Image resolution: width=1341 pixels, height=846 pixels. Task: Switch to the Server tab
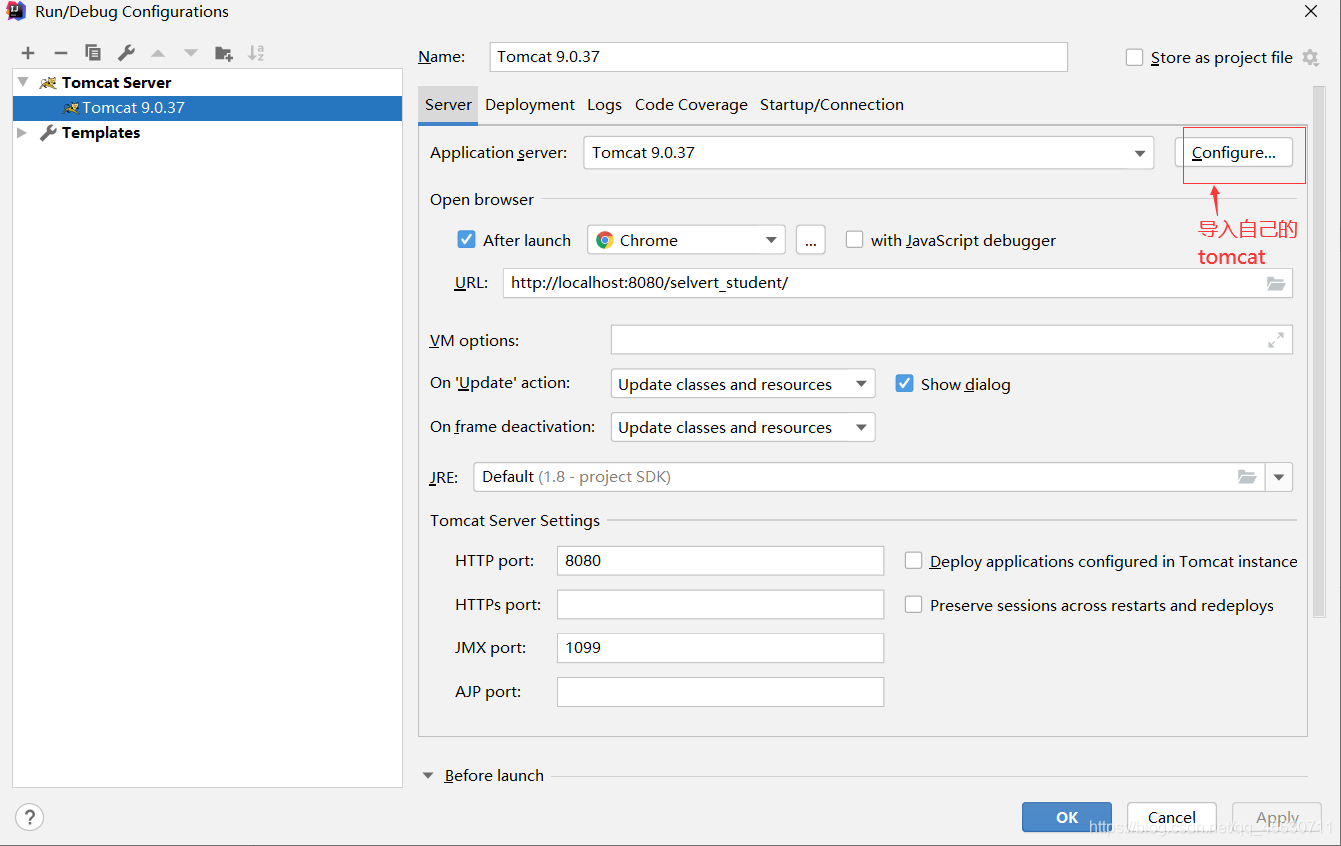pyautogui.click(x=448, y=105)
